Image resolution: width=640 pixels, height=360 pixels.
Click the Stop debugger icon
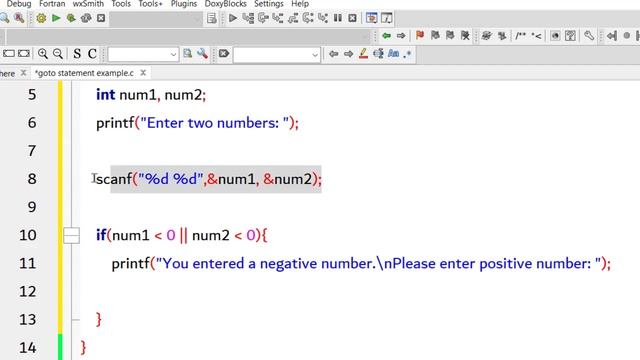click(x=352, y=18)
